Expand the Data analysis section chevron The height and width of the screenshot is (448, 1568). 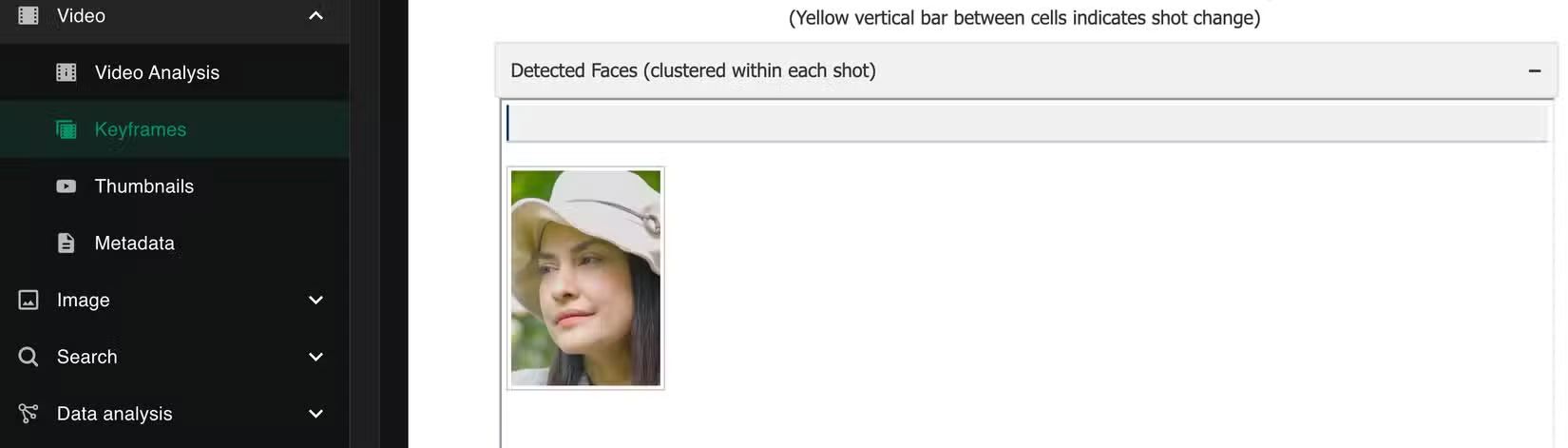(316, 414)
